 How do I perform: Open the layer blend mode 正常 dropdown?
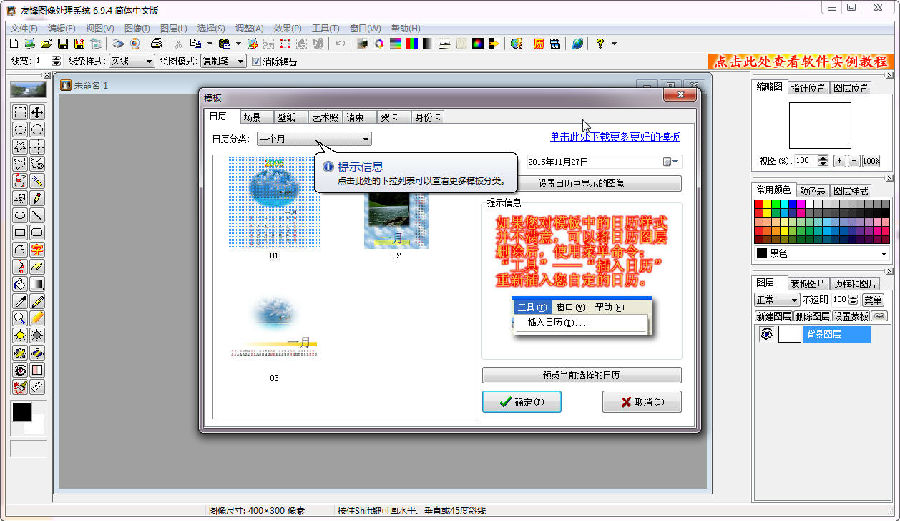(794, 300)
